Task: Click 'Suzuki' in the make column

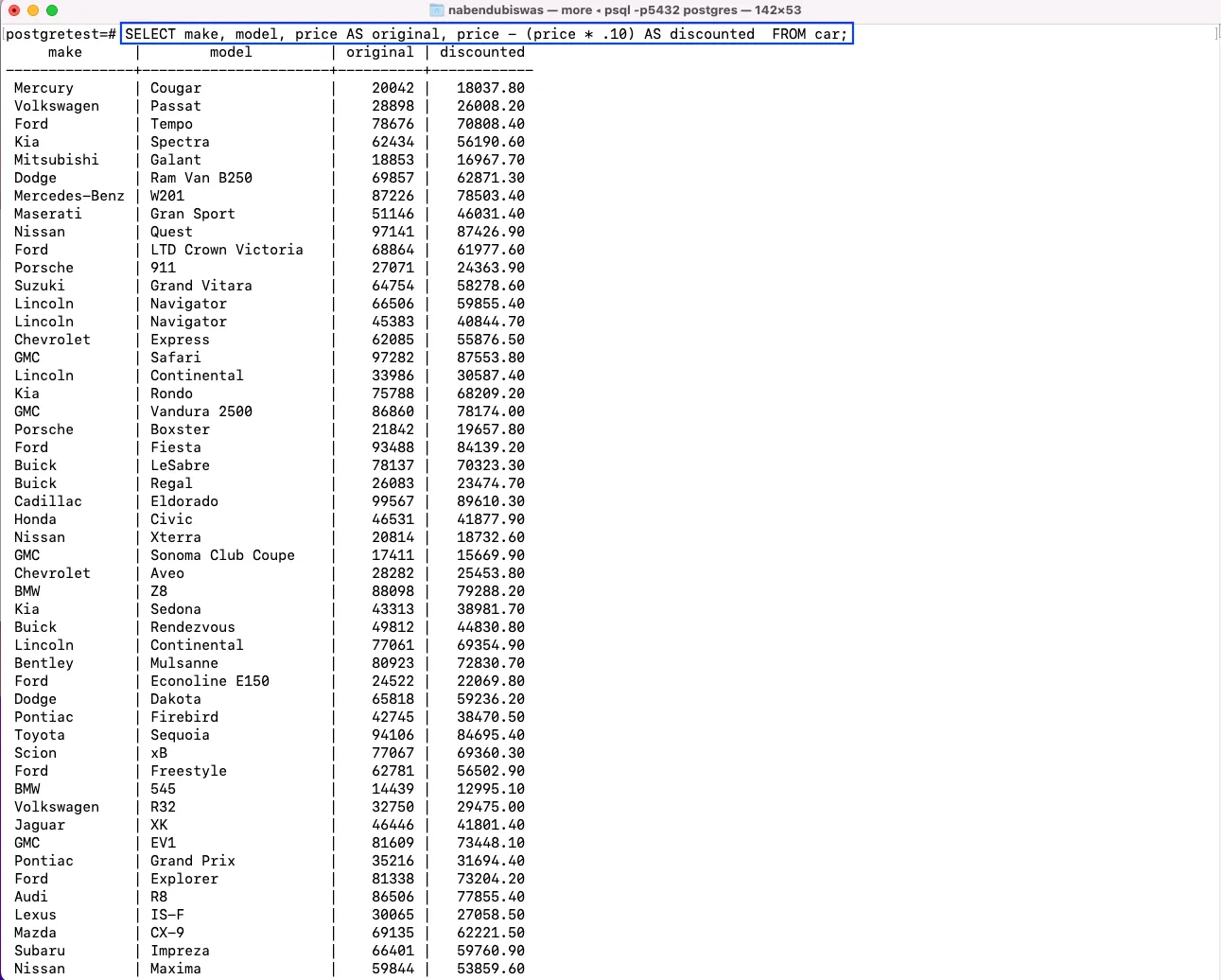Action: [x=40, y=286]
